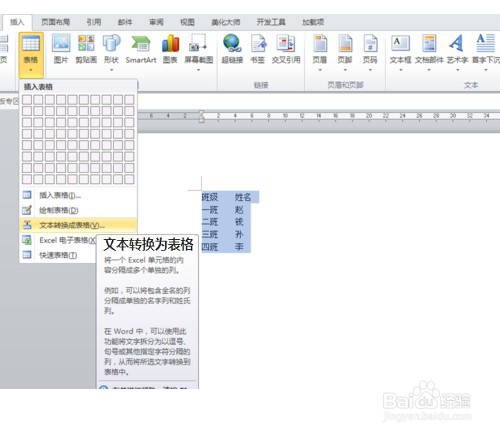Switch to the 引用 ribbon tab

tap(94, 22)
